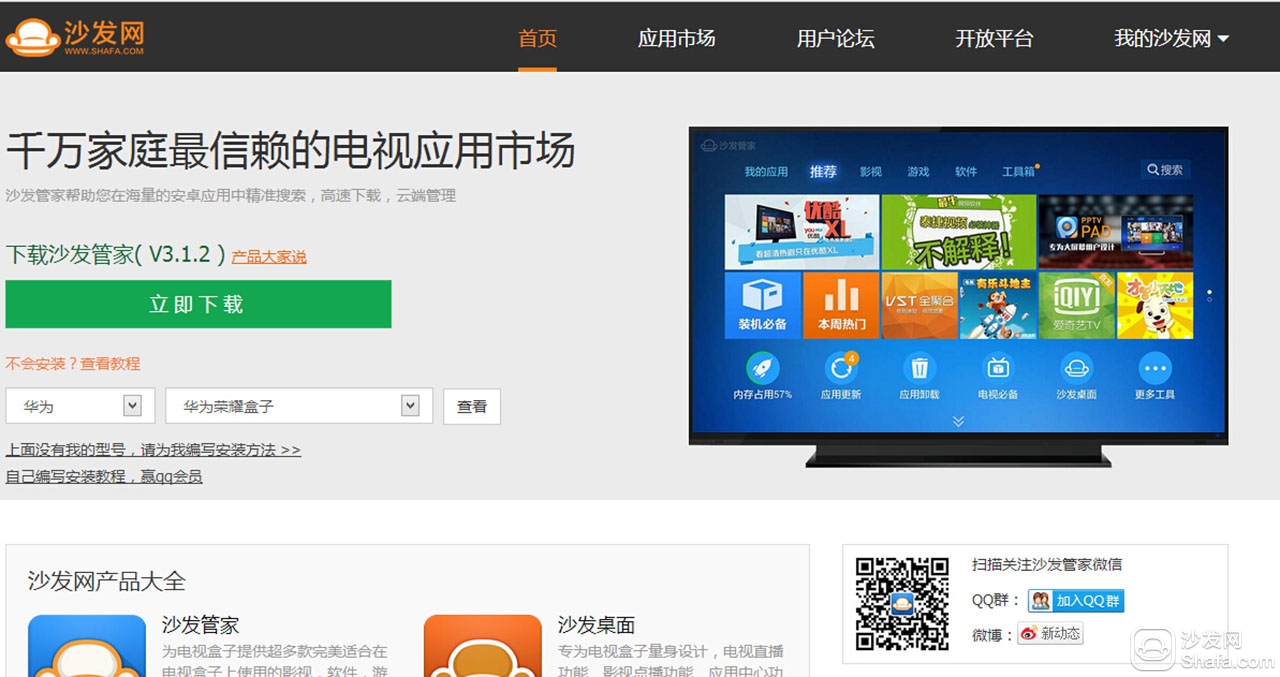
Task: Open 游戏 tab on TV screen
Action: pyautogui.click(x=918, y=171)
